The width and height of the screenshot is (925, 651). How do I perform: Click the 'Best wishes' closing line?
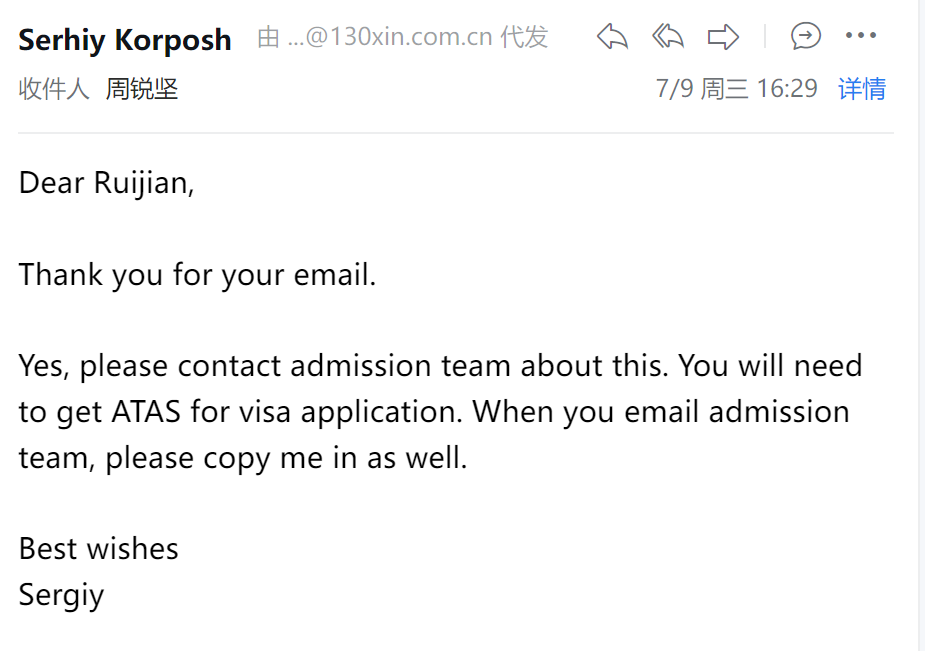tap(98, 548)
